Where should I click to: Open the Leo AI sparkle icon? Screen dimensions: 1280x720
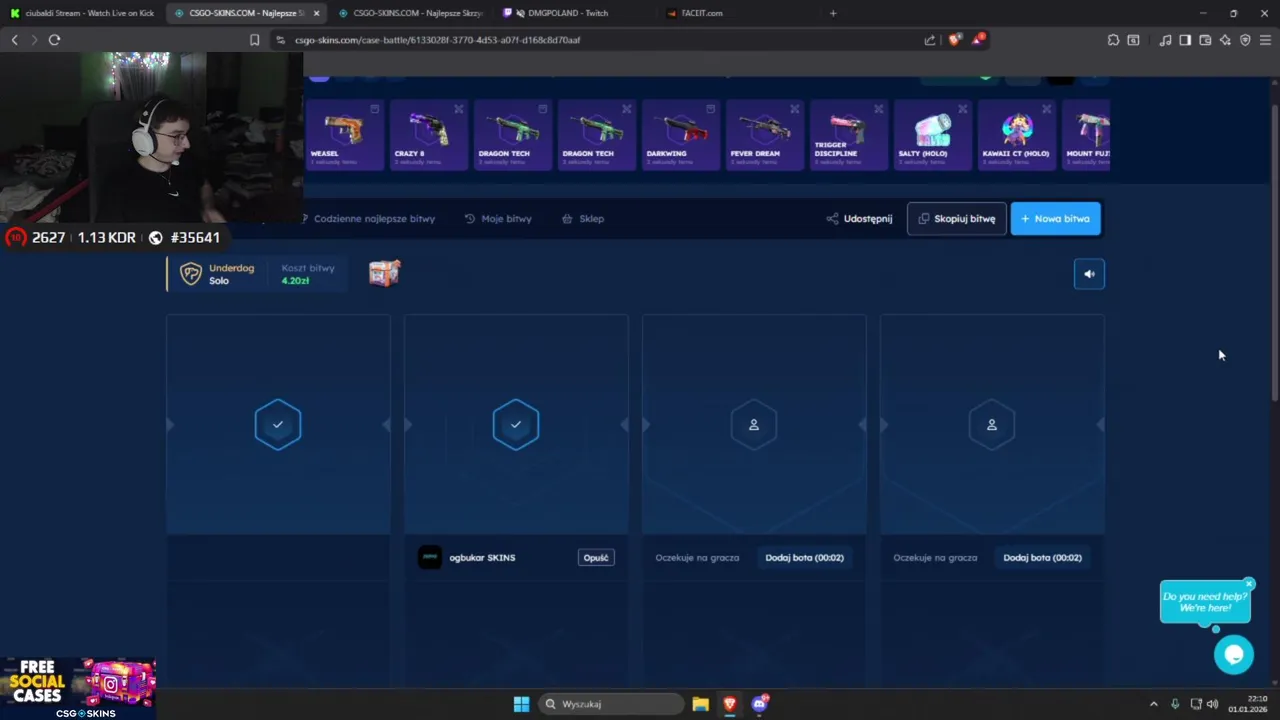coord(1225,40)
